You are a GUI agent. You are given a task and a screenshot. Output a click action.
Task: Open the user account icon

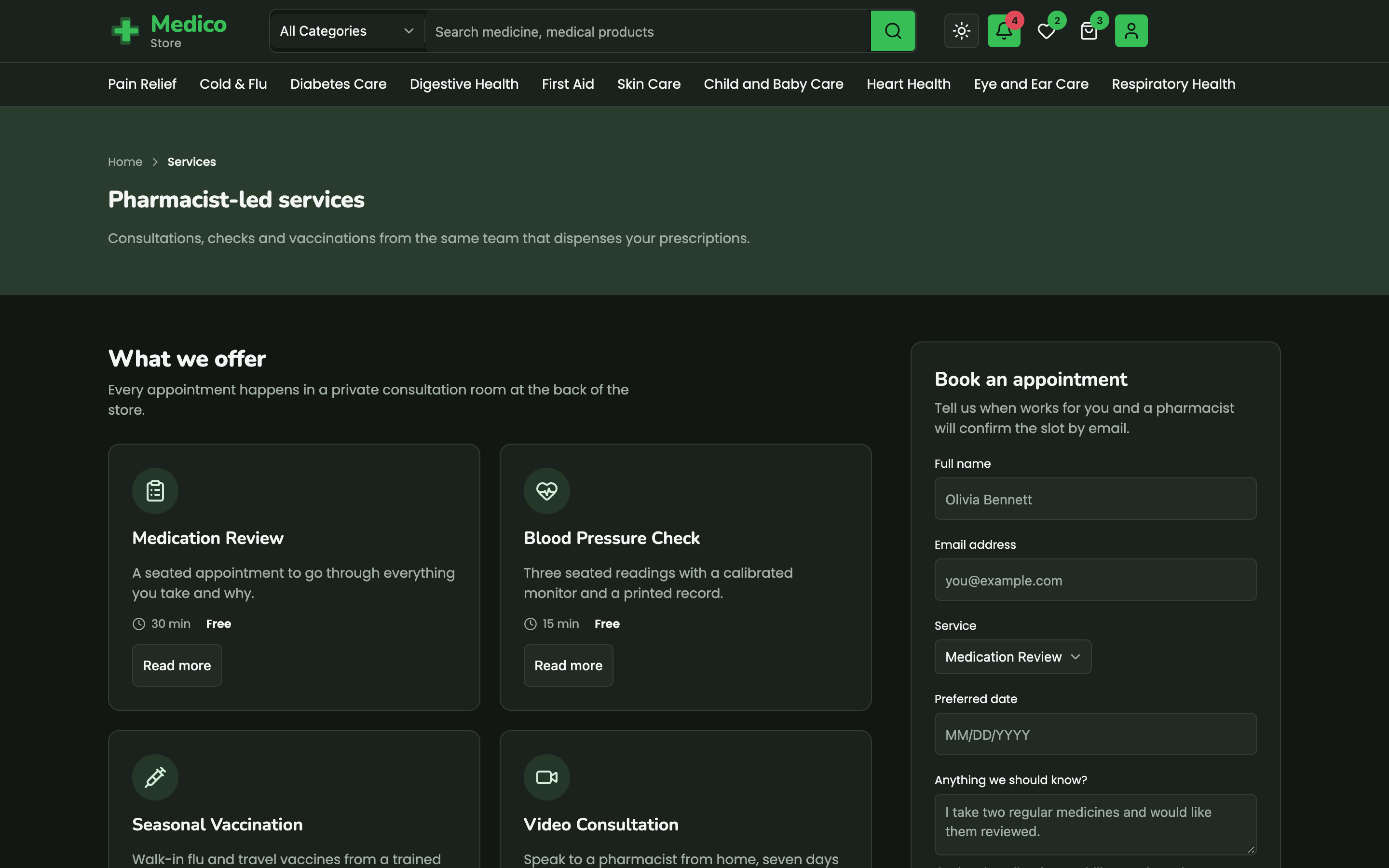(1131, 31)
